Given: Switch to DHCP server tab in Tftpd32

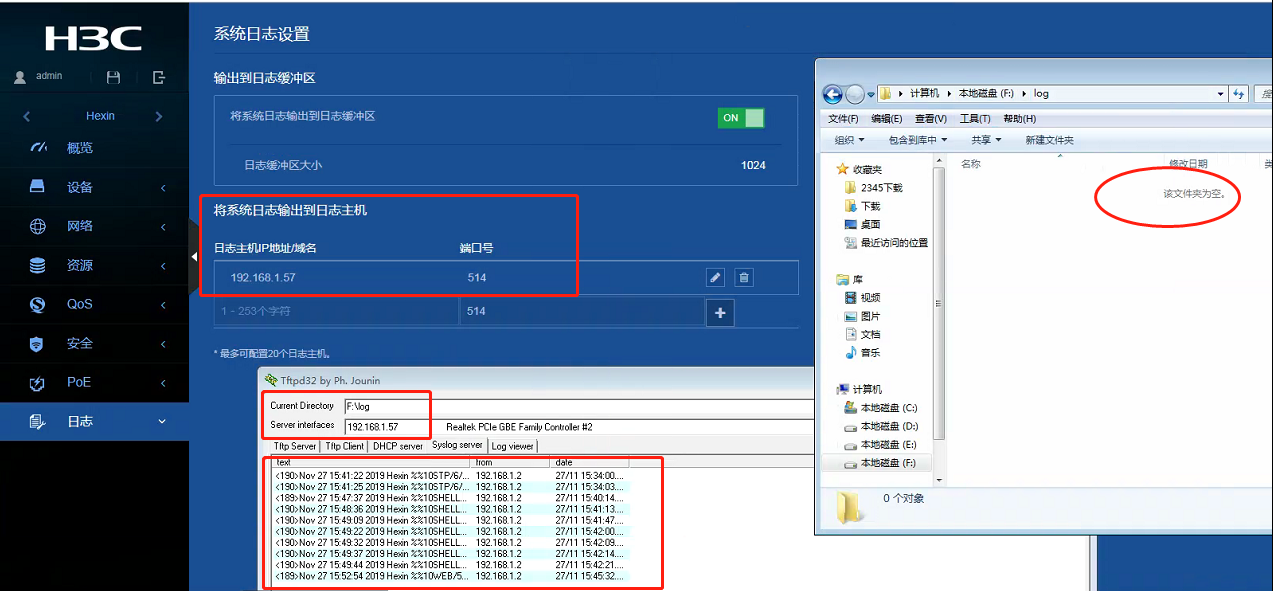Looking at the screenshot, I should (398, 446).
